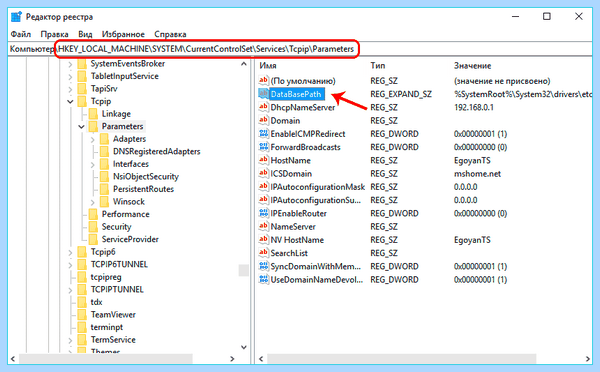This screenshot has width=600, height=372.
Task: Open the Избранное menu
Action: 123,34
